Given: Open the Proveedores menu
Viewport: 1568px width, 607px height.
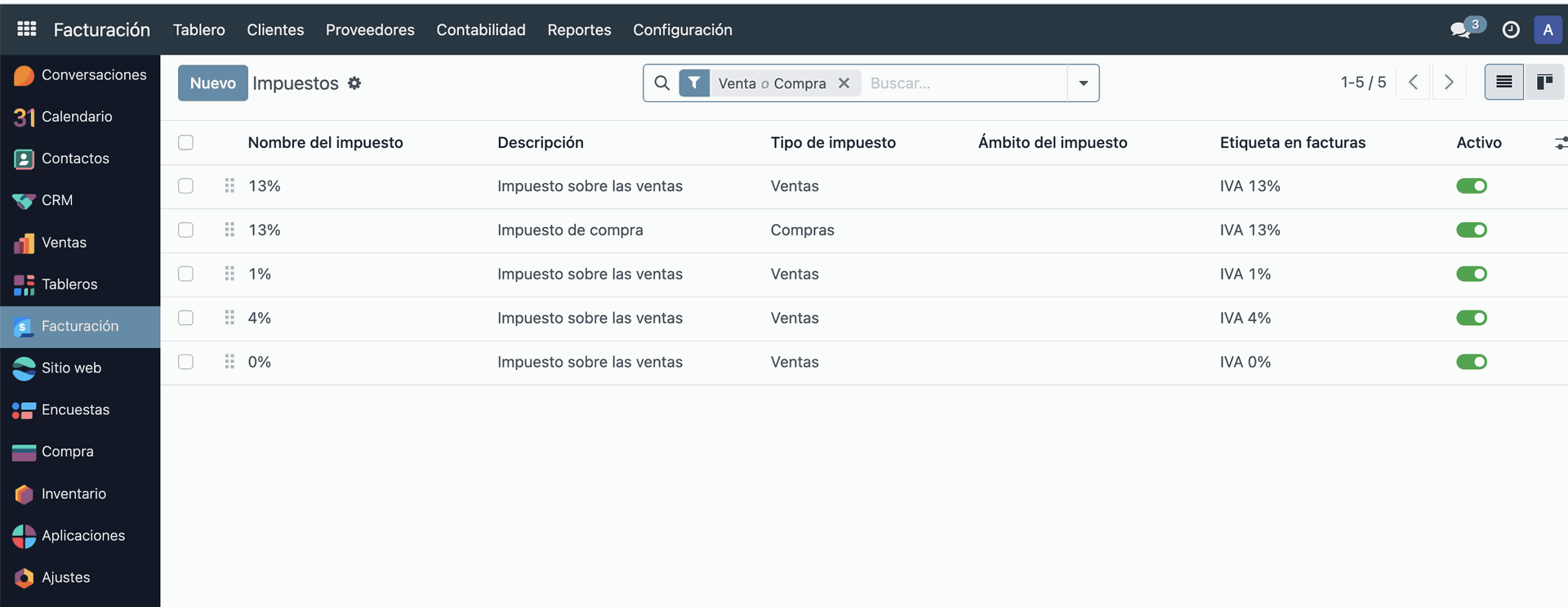Looking at the screenshot, I should tap(370, 29).
